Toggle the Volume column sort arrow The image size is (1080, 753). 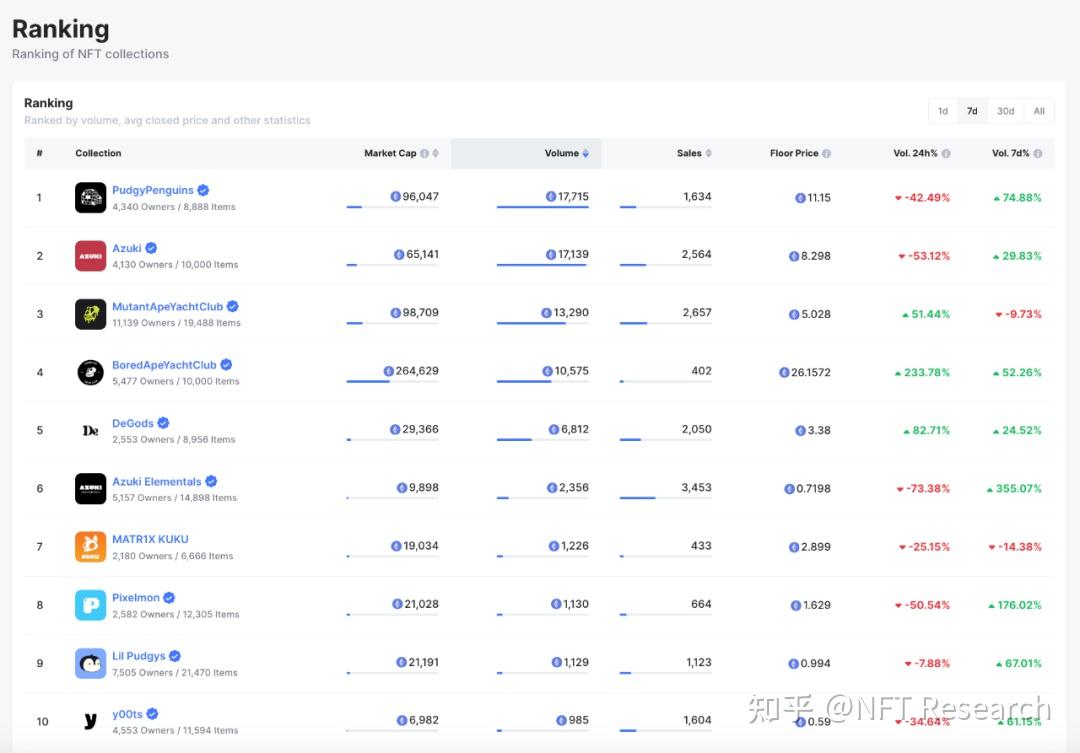(x=585, y=154)
